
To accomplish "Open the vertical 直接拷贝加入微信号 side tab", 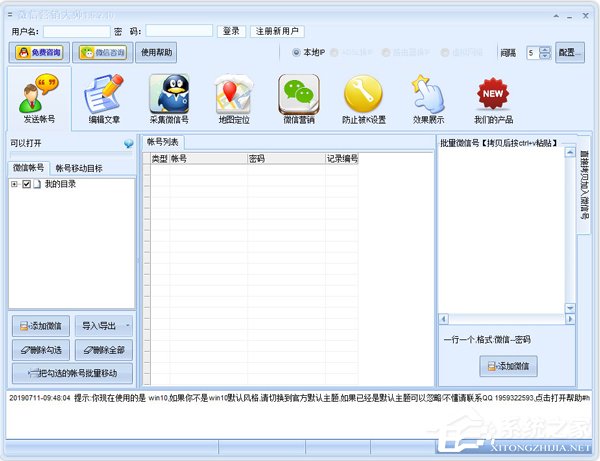I will pos(584,184).
